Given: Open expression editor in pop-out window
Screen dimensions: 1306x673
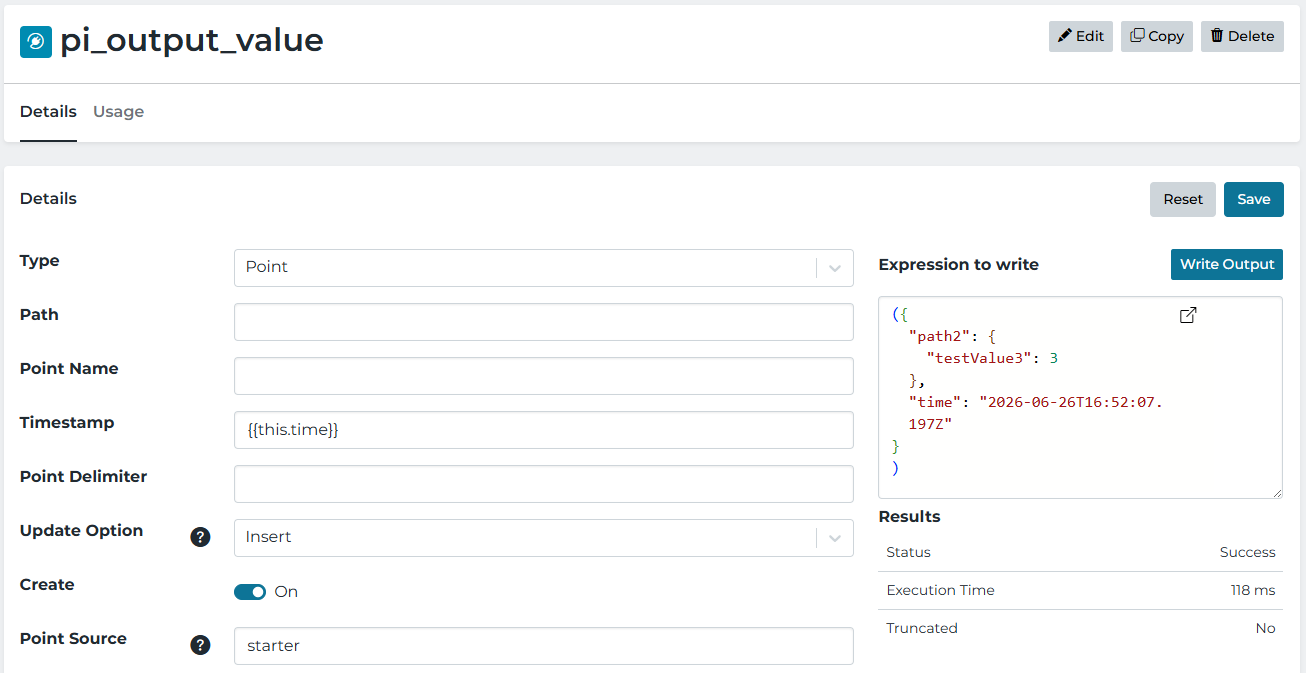Looking at the screenshot, I should pos(1188,315).
